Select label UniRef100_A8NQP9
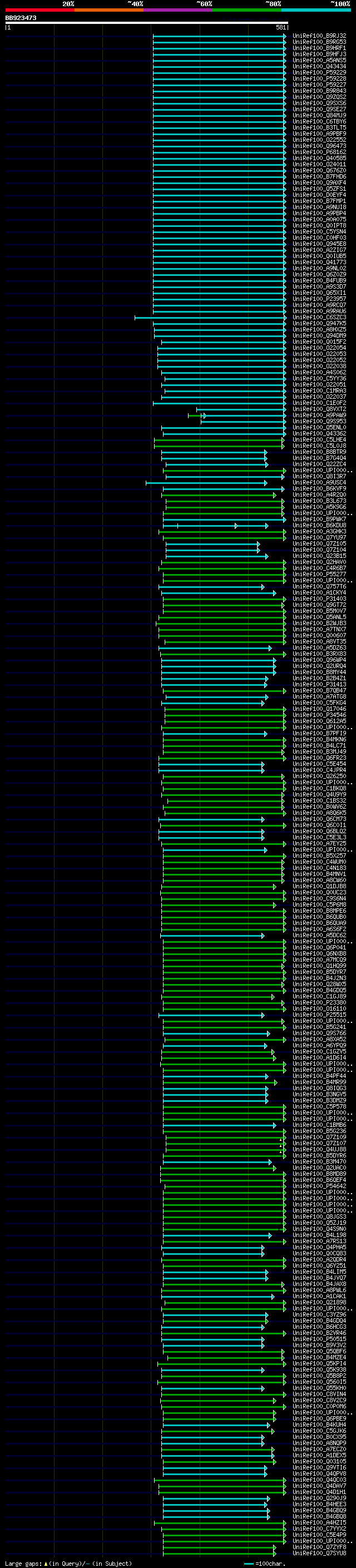Screen dimensions: 356x1568 tap(319, 1443)
